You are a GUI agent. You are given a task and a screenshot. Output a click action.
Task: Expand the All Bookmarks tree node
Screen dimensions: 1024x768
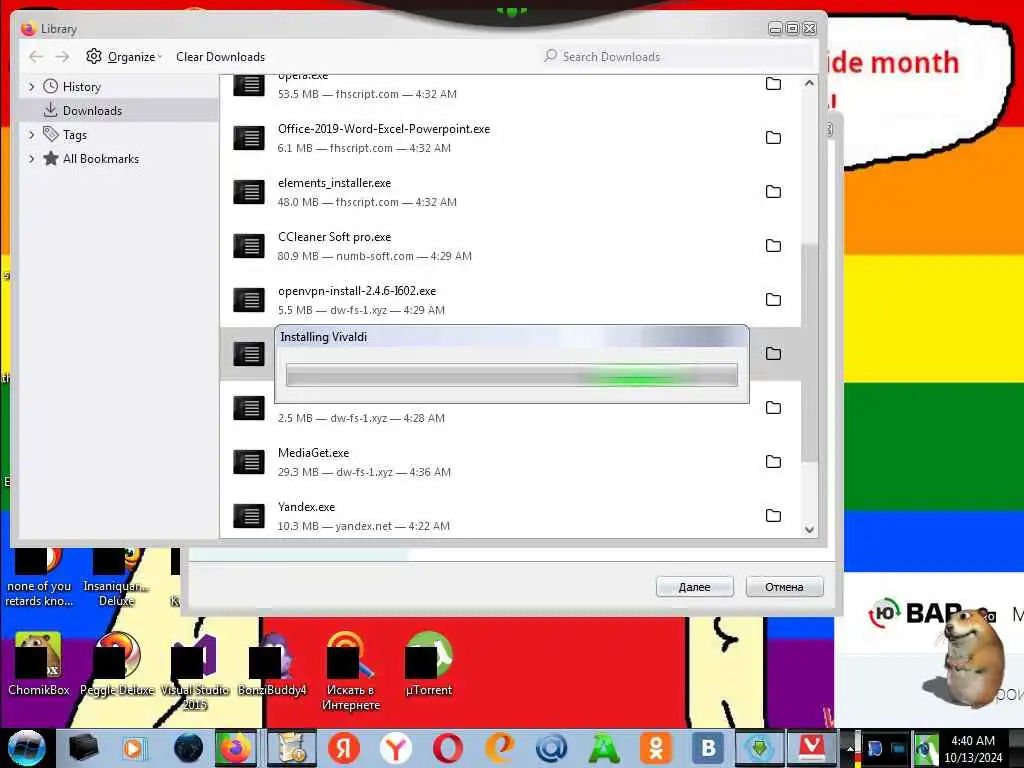click(x=31, y=159)
